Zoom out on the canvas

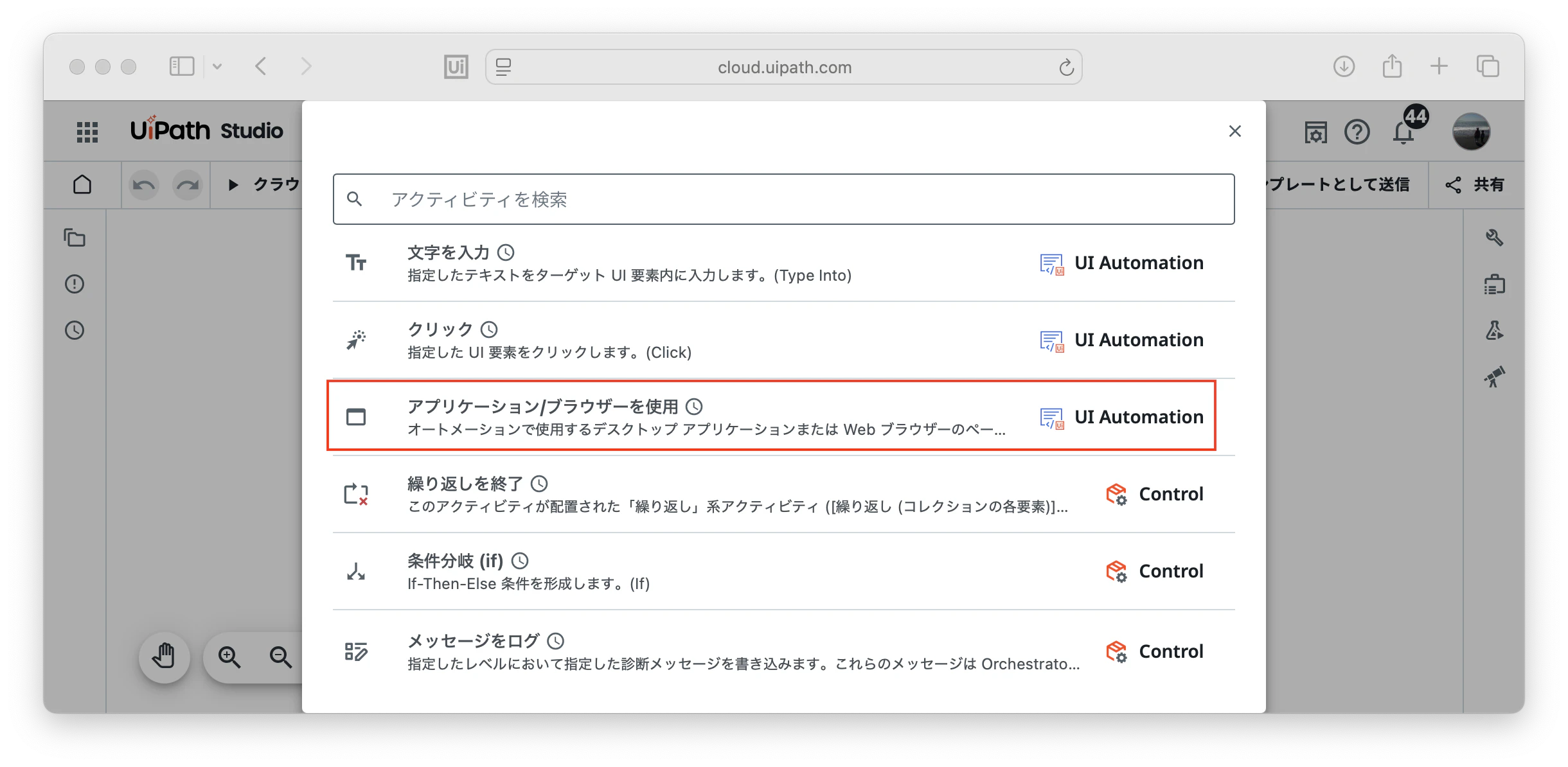[x=281, y=657]
